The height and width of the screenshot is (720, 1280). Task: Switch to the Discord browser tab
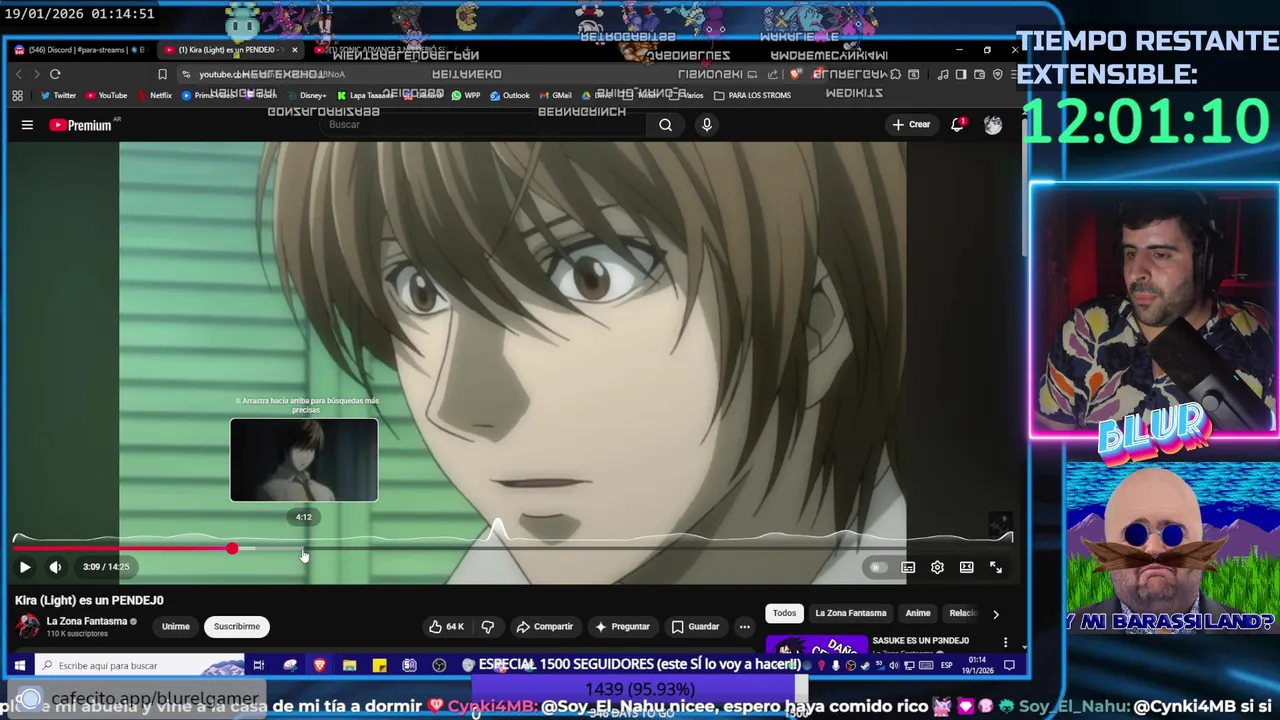[80, 50]
